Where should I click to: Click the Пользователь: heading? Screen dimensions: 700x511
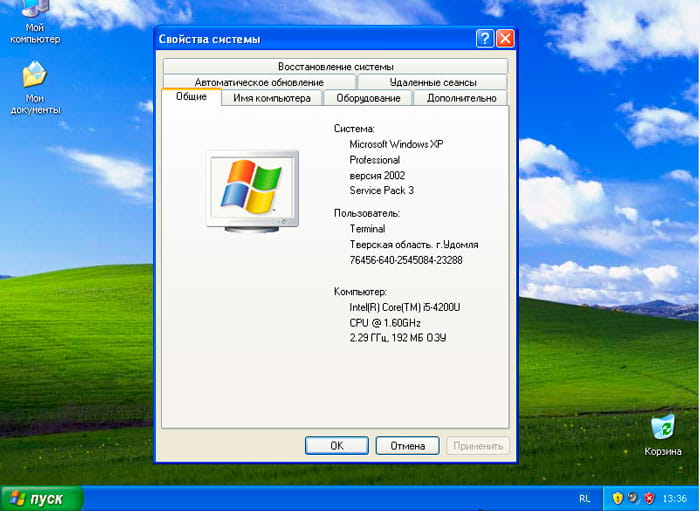tap(367, 213)
